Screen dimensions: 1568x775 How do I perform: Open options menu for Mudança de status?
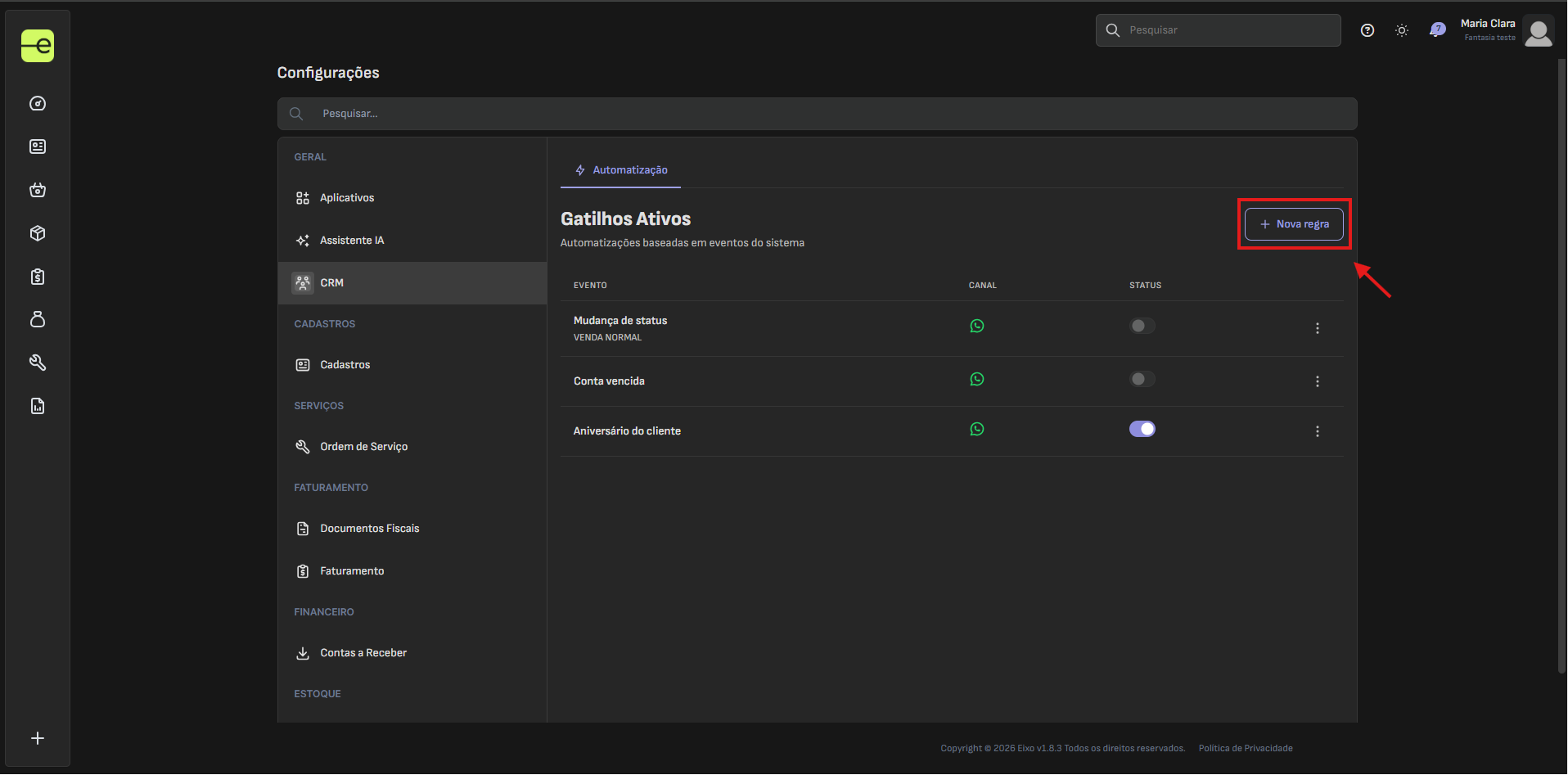point(1318,328)
